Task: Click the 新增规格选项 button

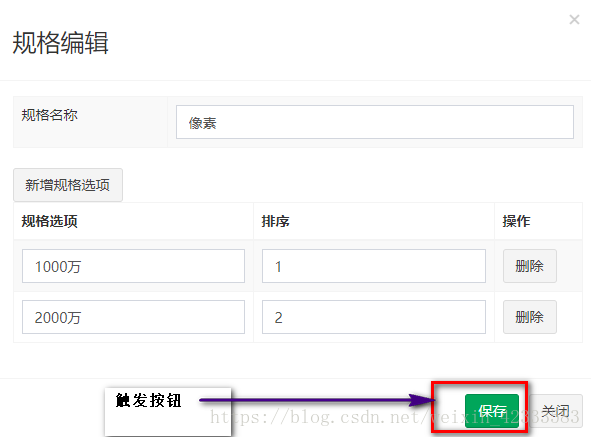Action: [68, 185]
